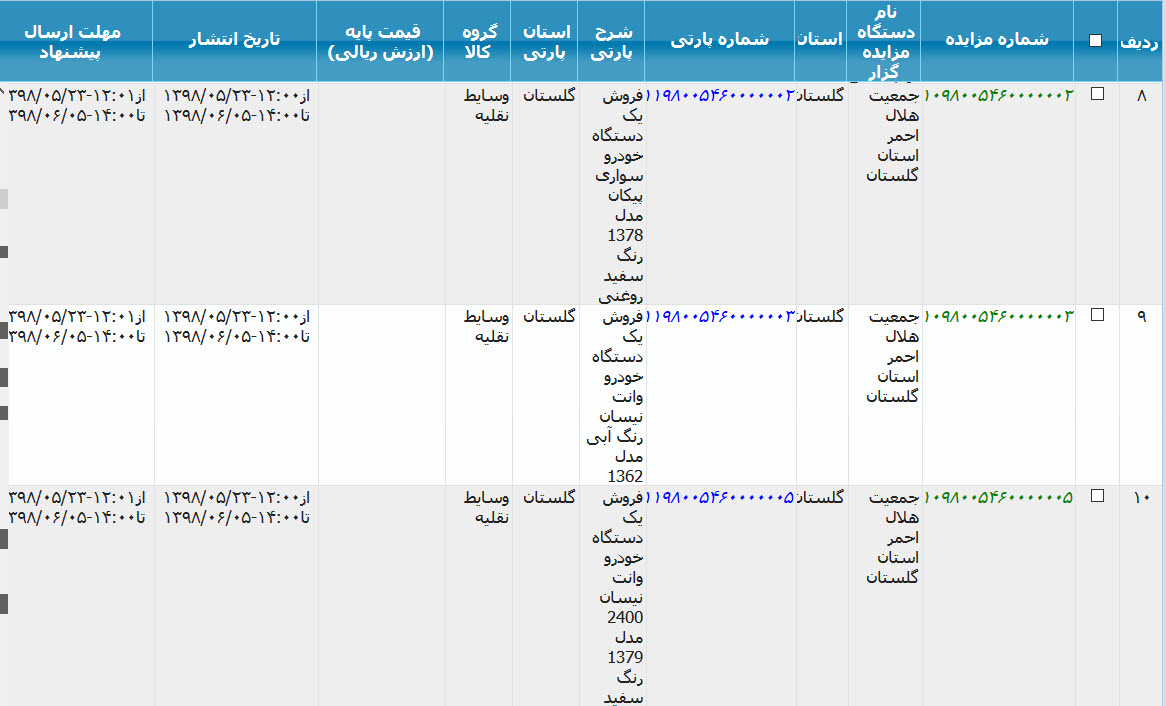Click the مهلت ارسال پیشنهاد column header

coord(75,41)
